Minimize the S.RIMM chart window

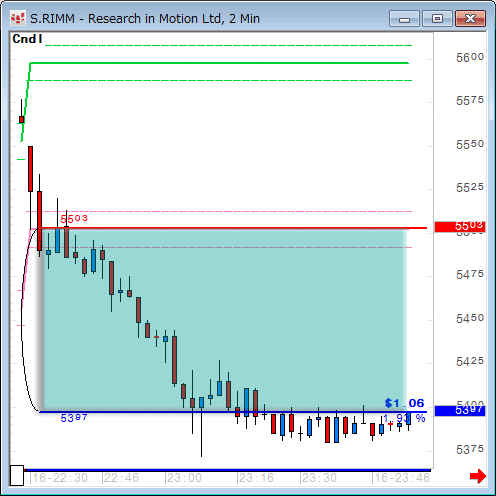click(404, 18)
